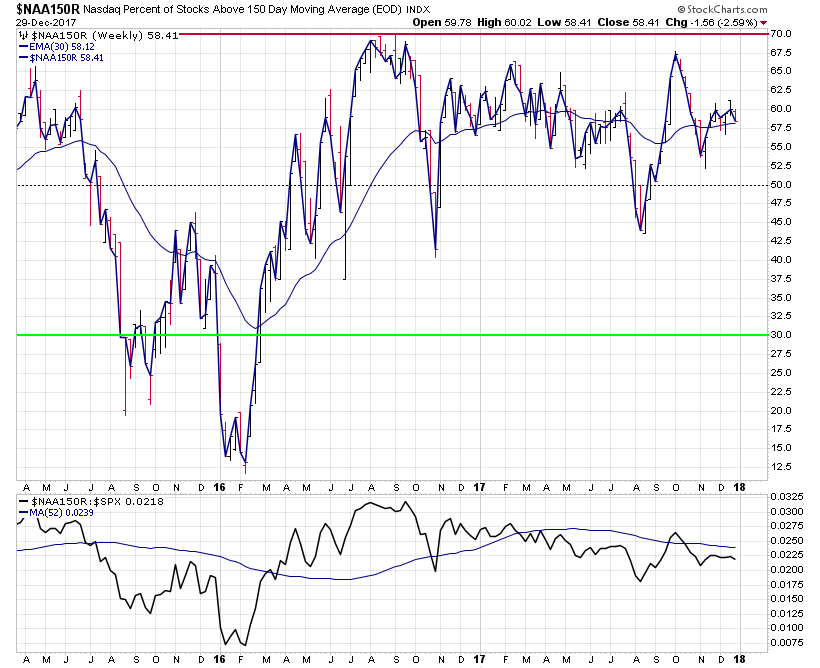Click the Close 58.41 value
The width and height of the screenshot is (820, 668).
pyautogui.click(x=628, y=22)
